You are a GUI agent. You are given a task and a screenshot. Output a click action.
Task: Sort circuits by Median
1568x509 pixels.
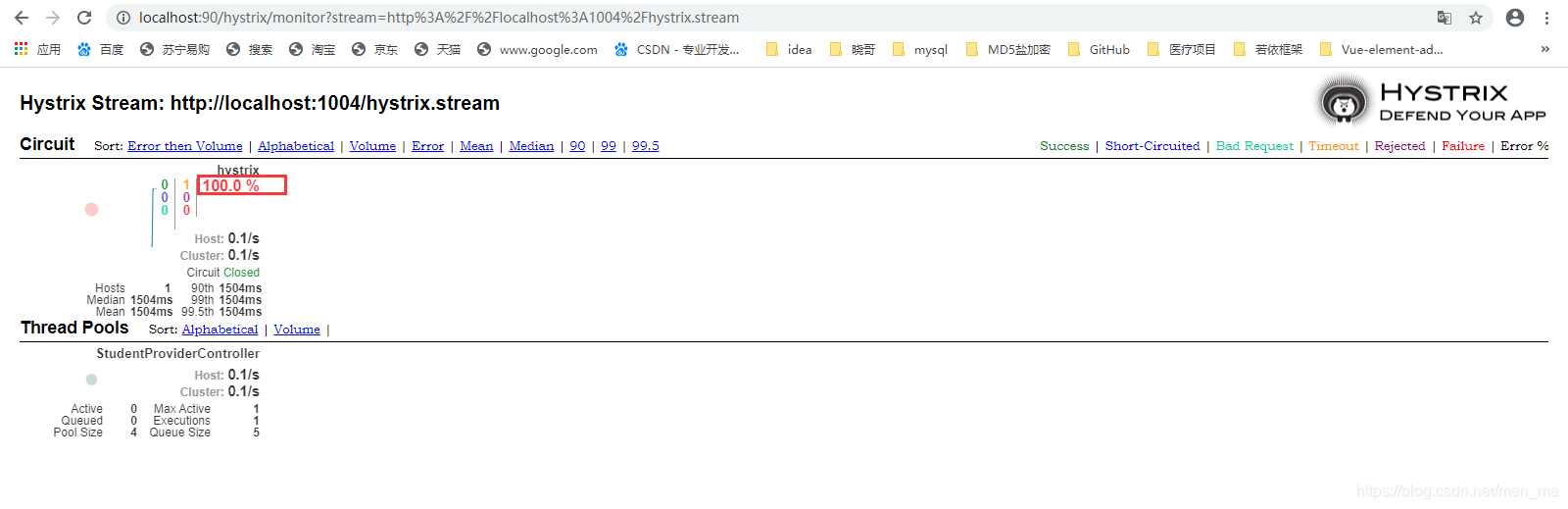click(x=531, y=146)
